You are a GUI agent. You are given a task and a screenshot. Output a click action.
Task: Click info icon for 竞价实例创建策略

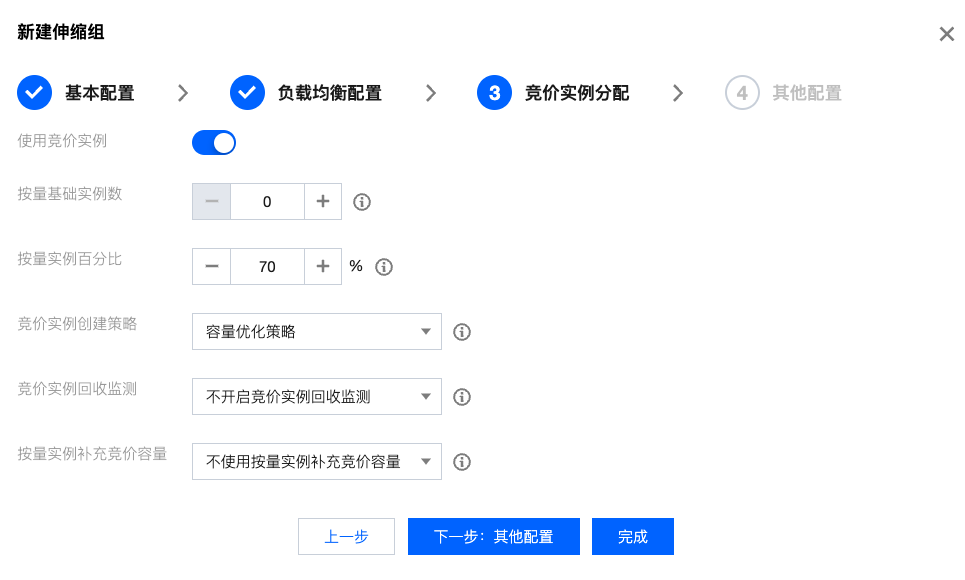point(462,332)
